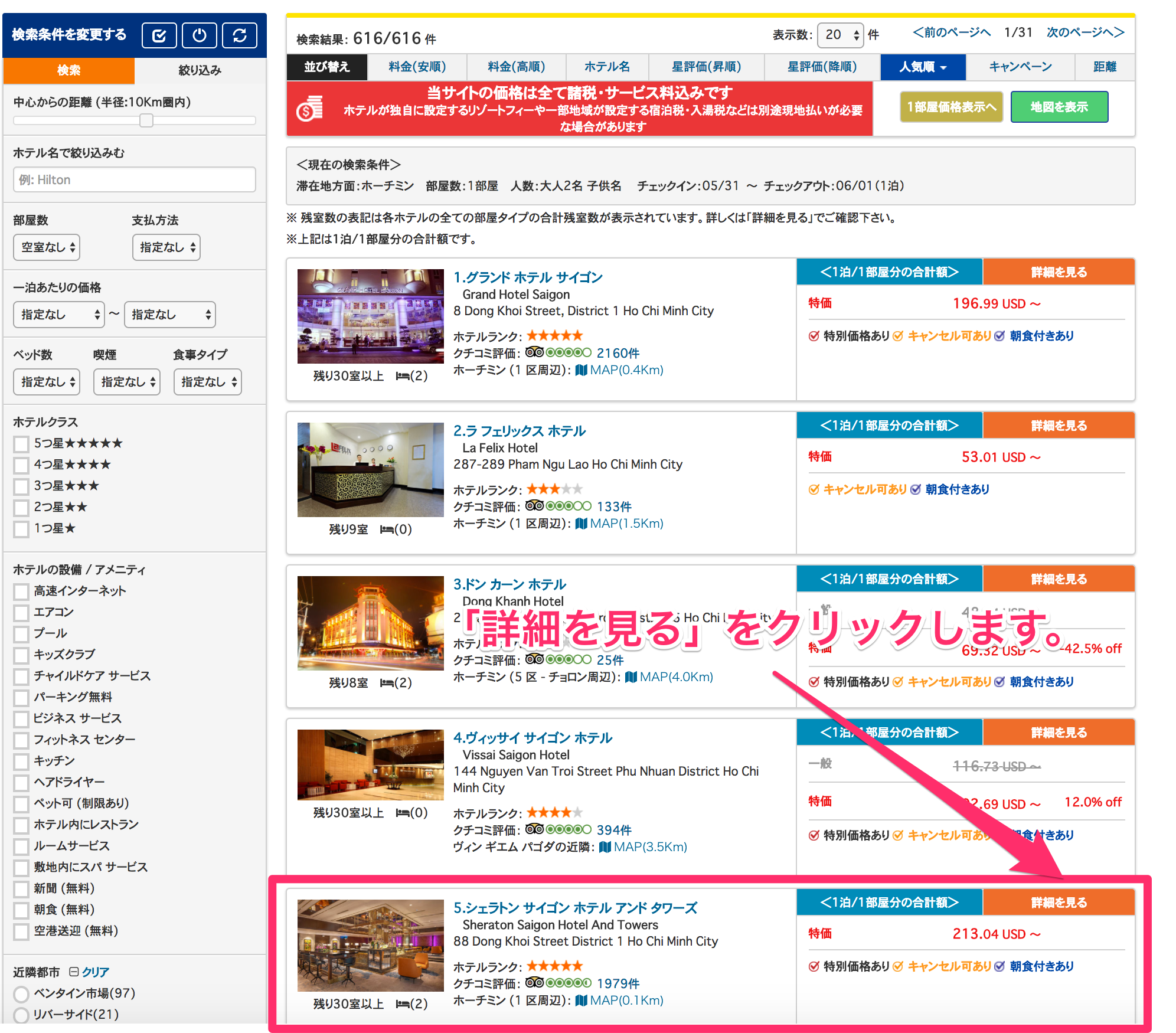1176x1033 pixels.
Task: Click checkmark icon beside 特別価格あり for Grand Hotel
Action: 814,336
